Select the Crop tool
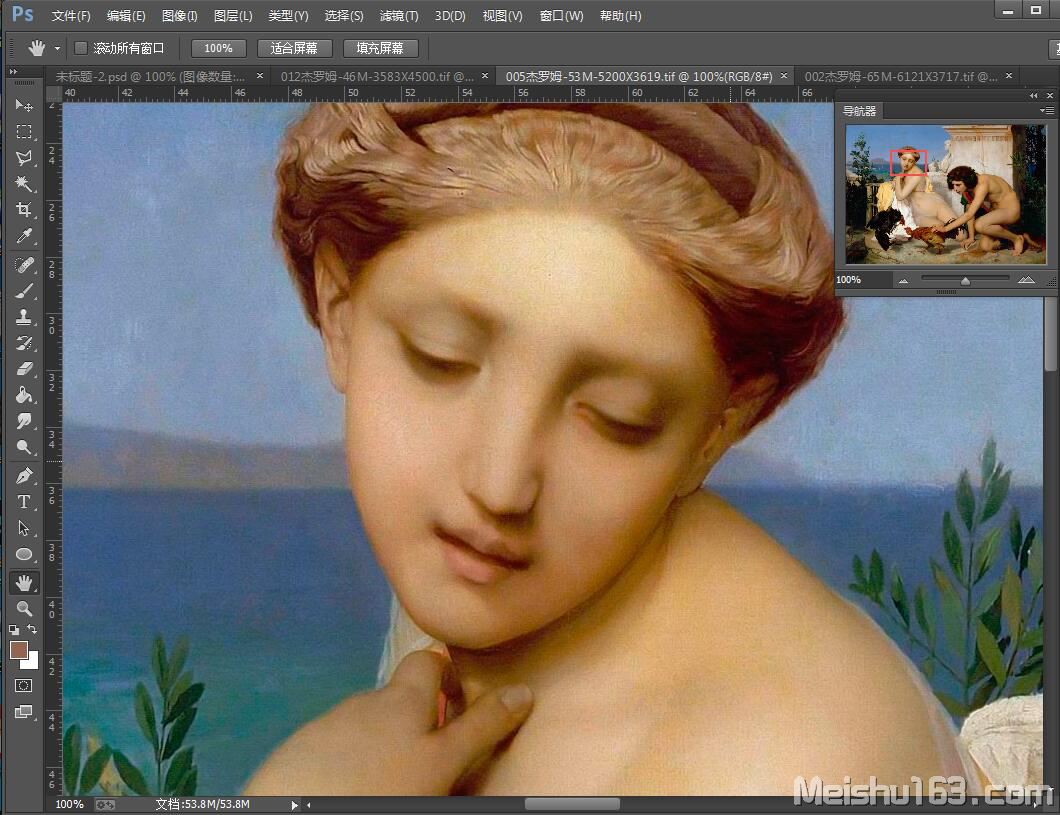Screen dimensions: 1060x815 pyautogui.click(x=24, y=209)
